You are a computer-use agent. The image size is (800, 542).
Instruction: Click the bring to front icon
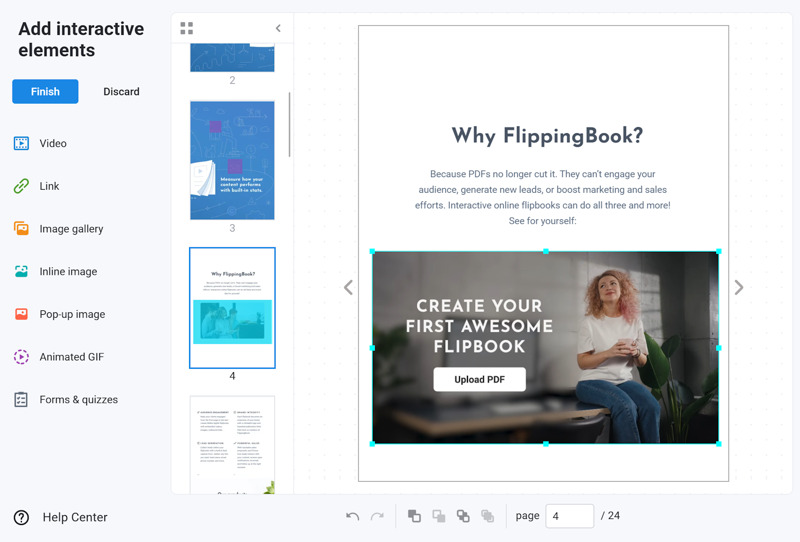414,516
